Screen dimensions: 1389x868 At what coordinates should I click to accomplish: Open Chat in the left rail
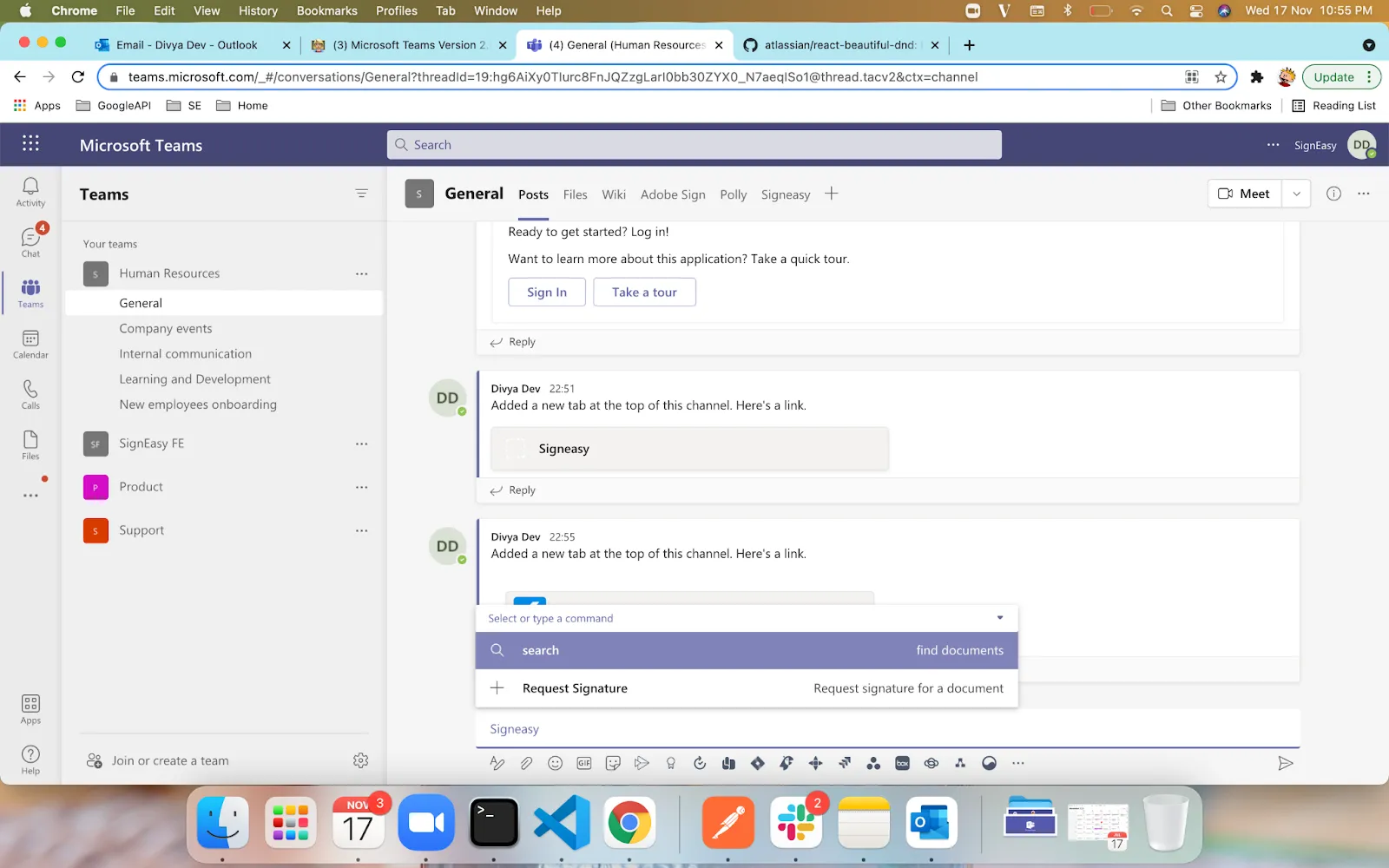30,242
